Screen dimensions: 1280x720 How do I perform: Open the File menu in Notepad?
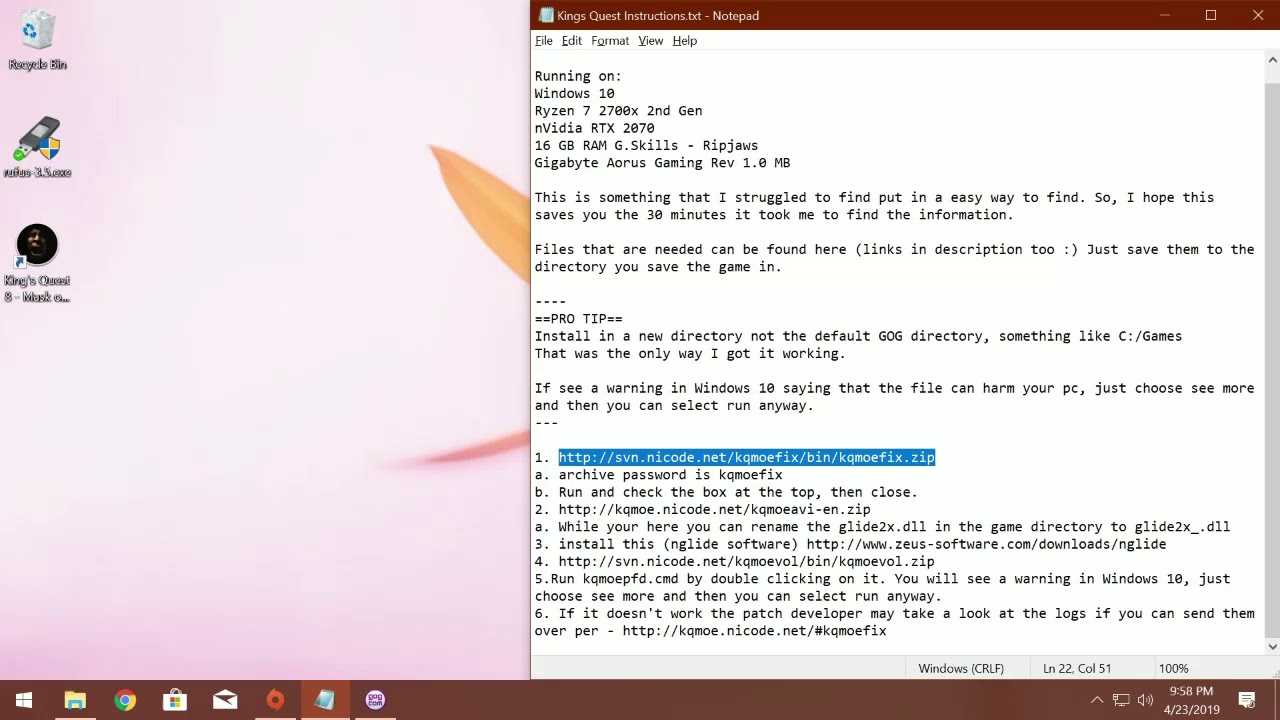click(544, 41)
